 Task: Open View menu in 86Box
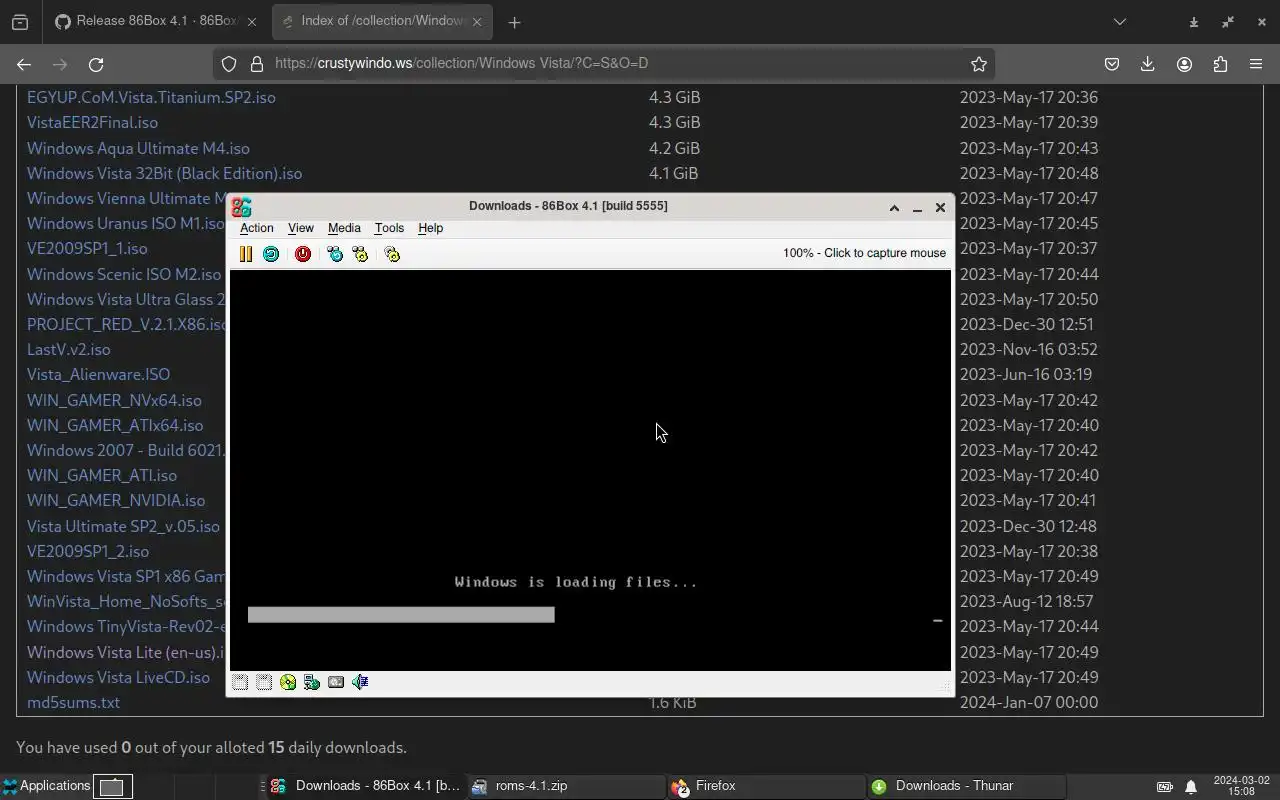301,228
